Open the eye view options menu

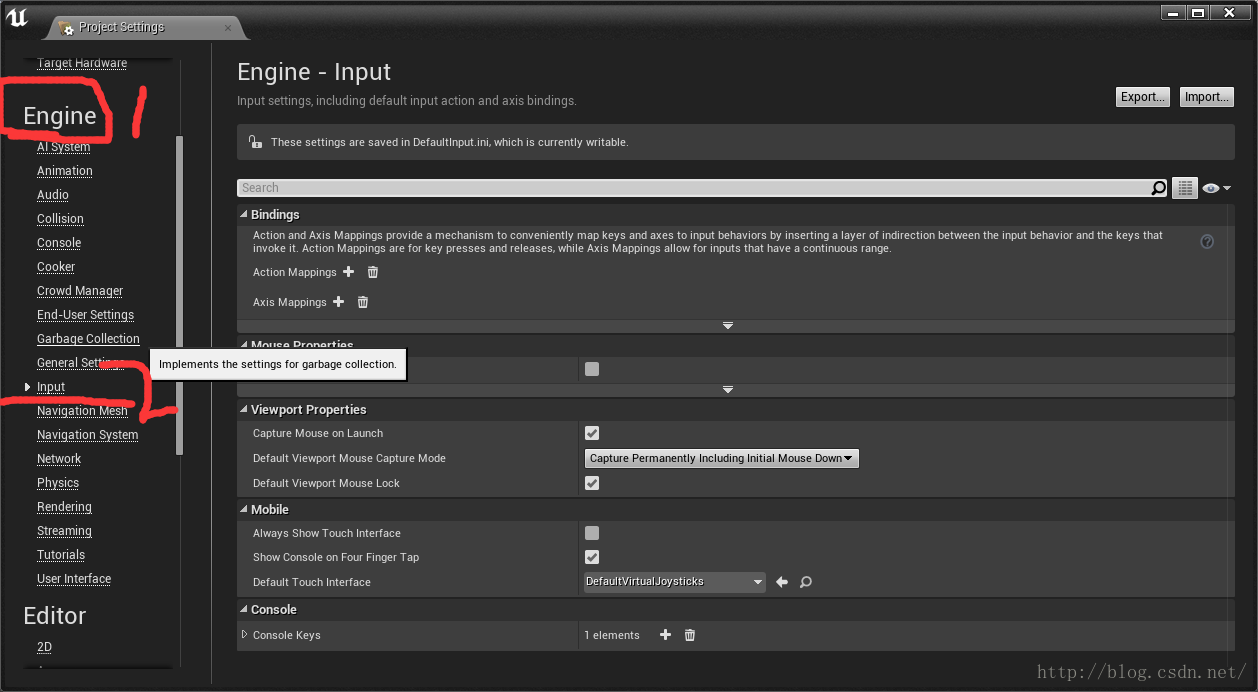pyautogui.click(x=1216, y=188)
